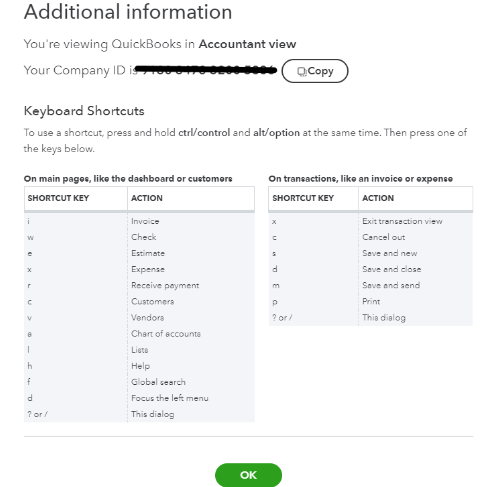Image resolution: width=496 pixels, height=487 pixels.
Task: Click the Exit transaction view entry
Action: pyautogui.click(x=402, y=221)
